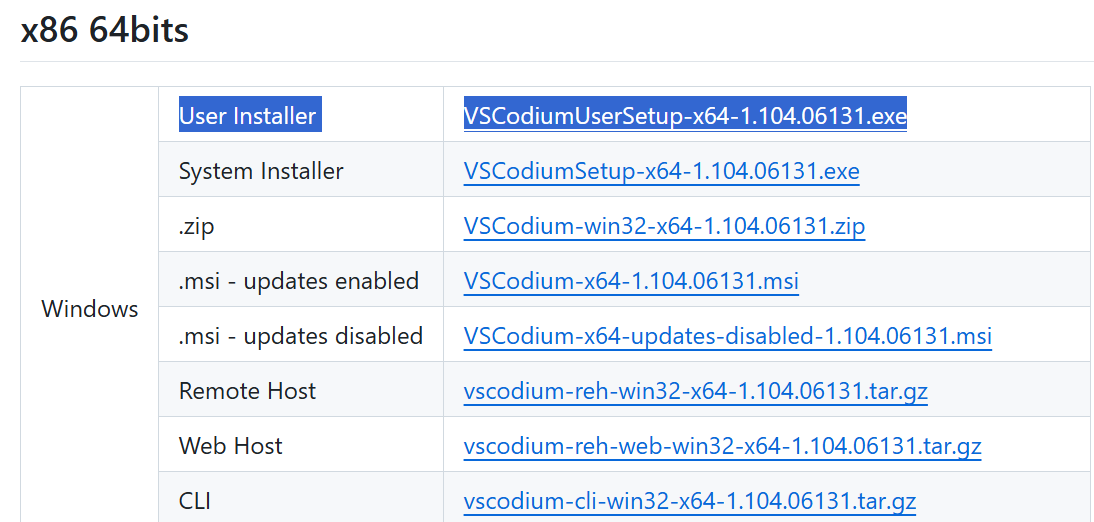This screenshot has width=1094, height=522.
Task: Click the .msi - updates disabled label
Action: click(301, 336)
